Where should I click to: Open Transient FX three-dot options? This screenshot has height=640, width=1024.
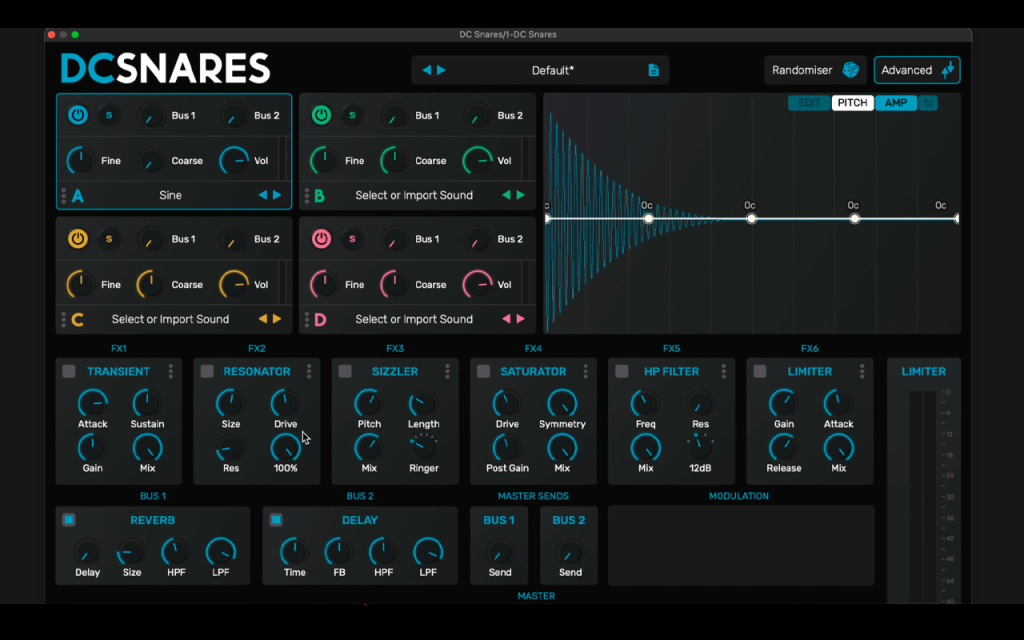coord(170,372)
